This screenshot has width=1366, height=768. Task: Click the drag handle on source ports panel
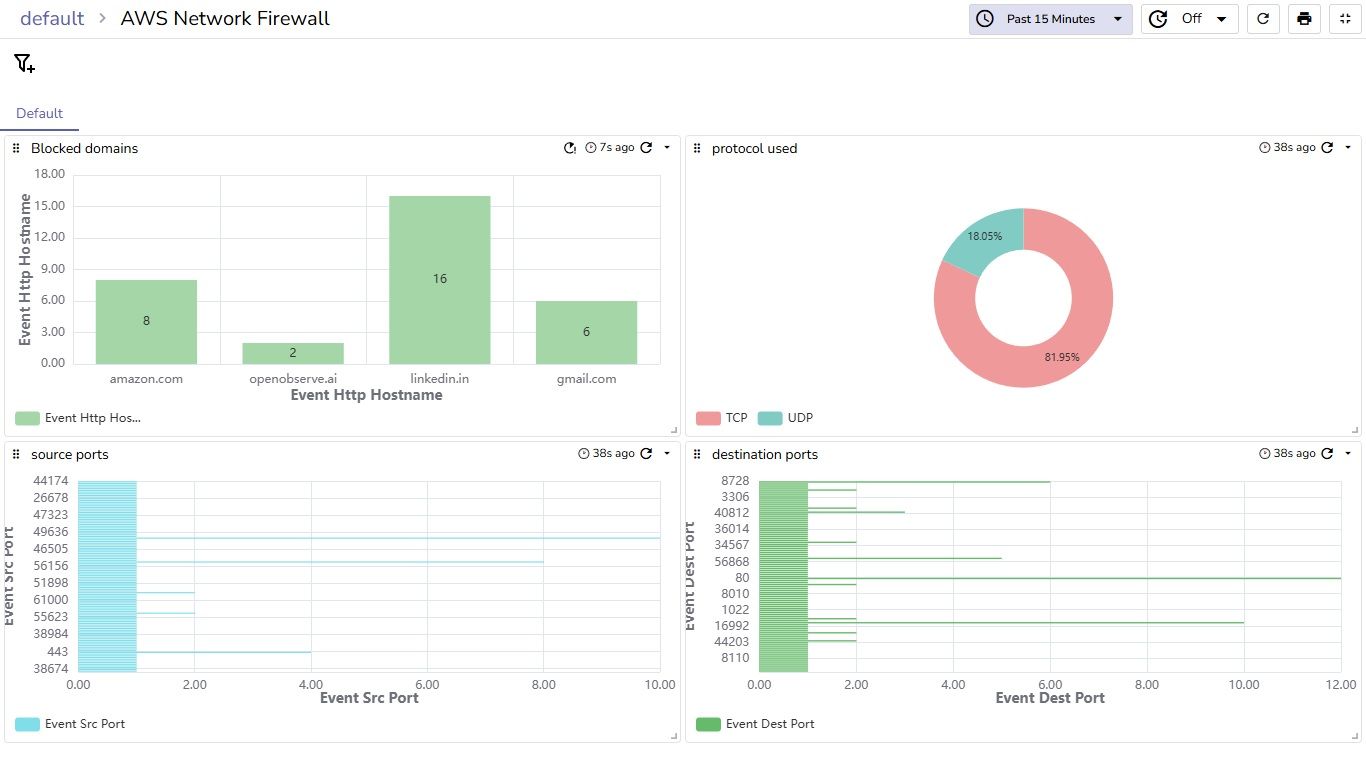tap(15, 453)
